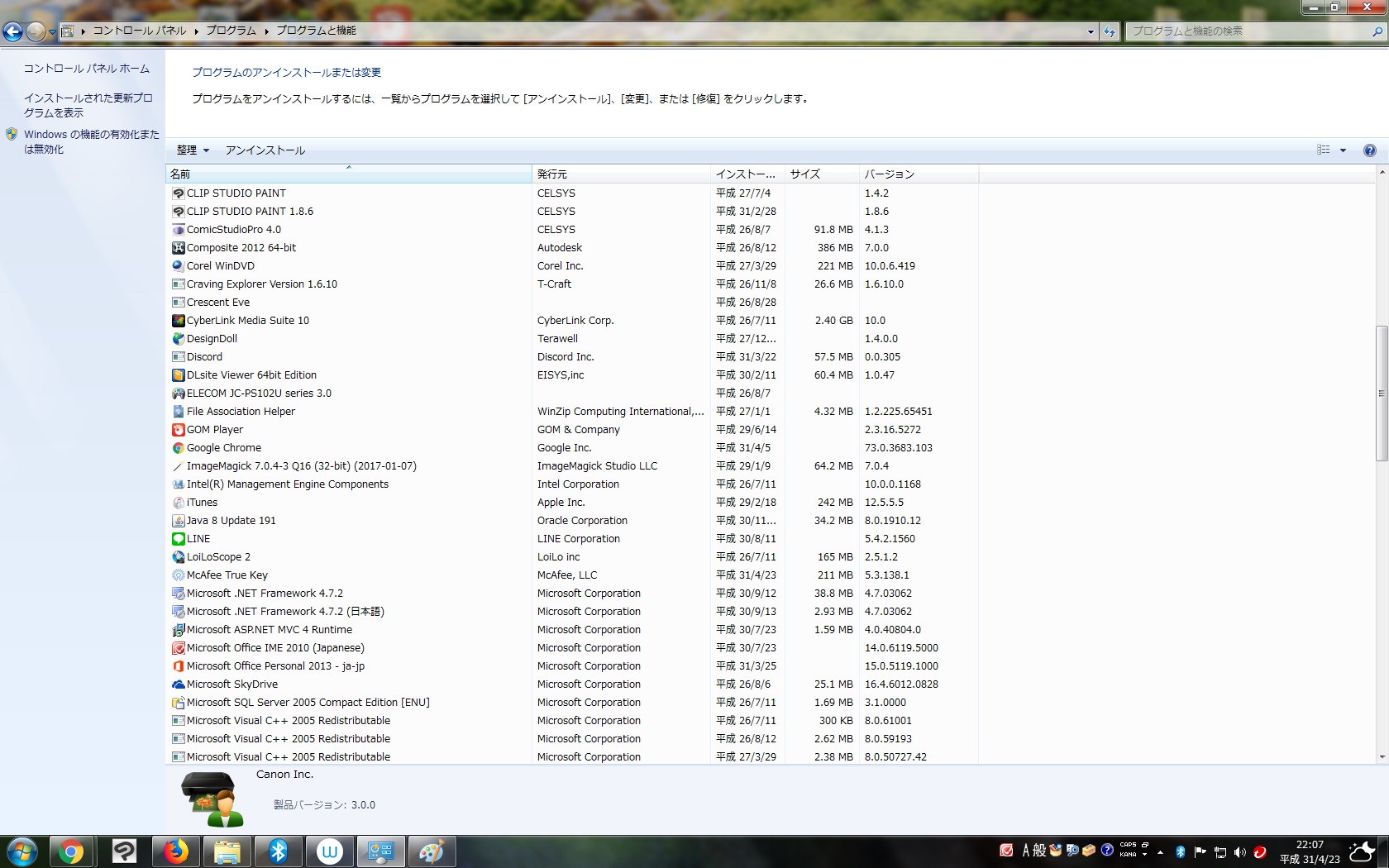Select the Microsoft SkyDrive cloud icon
Image resolution: width=1389 pixels, height=868 pixels.
(x=178, y=684)
